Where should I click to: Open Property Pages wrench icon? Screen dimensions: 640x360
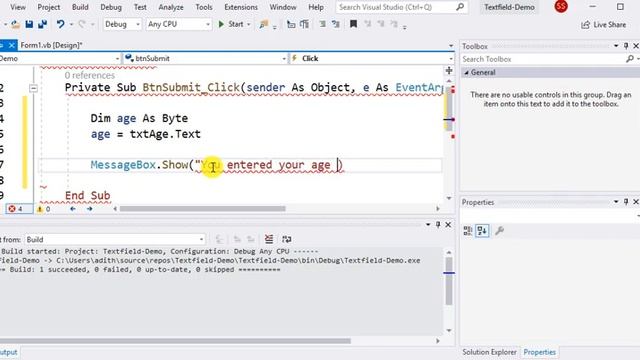point(499,231)
